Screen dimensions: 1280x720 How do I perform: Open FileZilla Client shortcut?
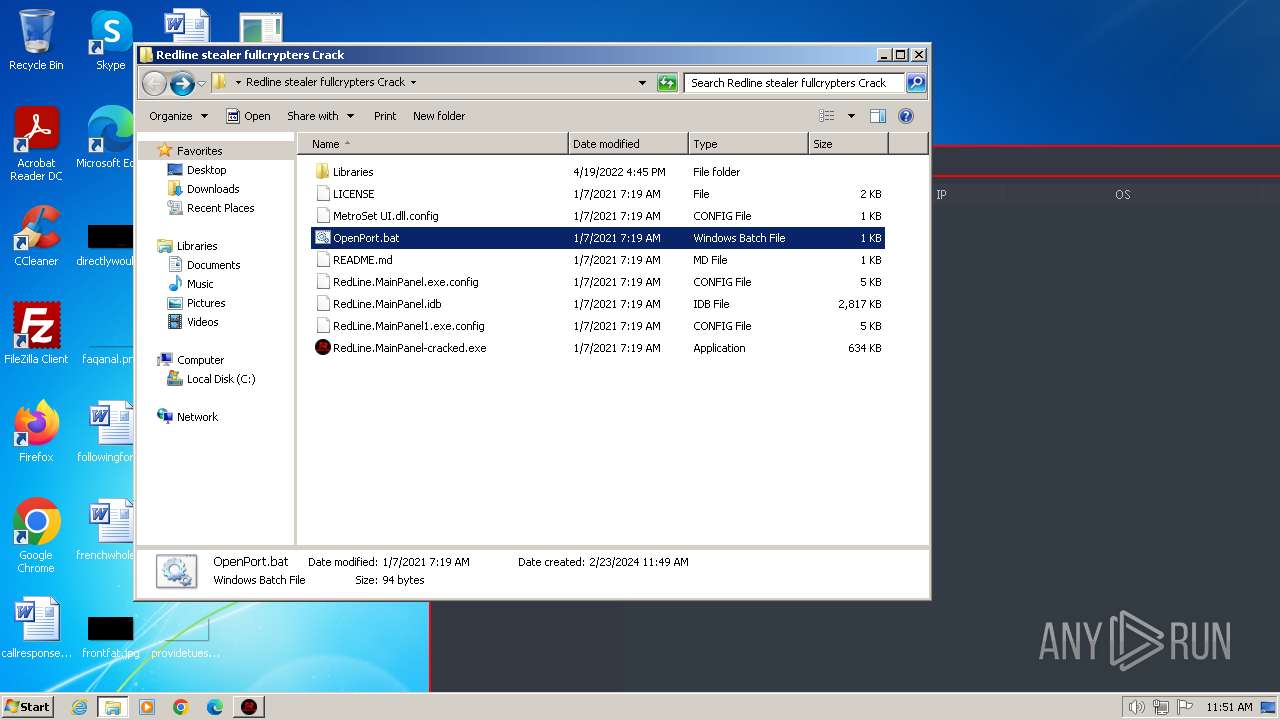[36, 333]
